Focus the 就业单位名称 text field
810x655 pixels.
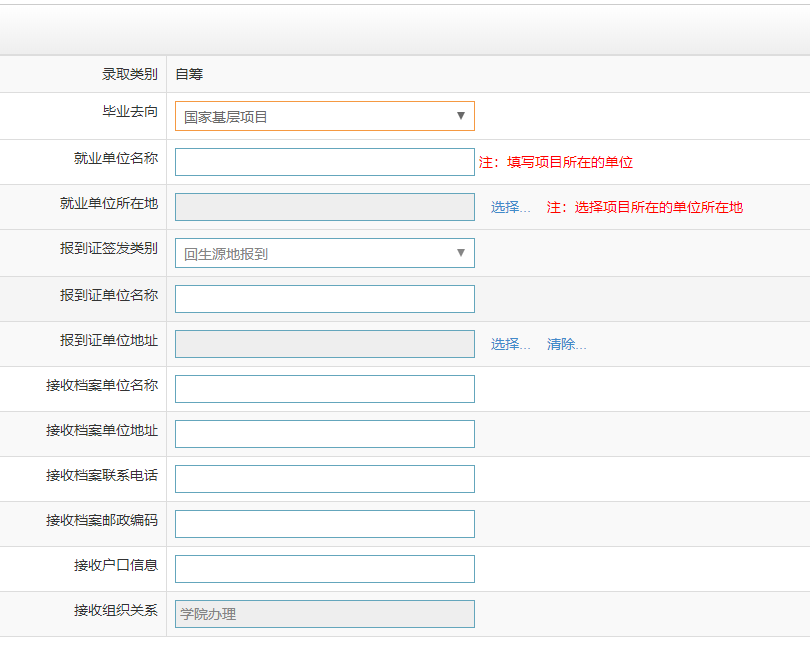pos(324,162)
